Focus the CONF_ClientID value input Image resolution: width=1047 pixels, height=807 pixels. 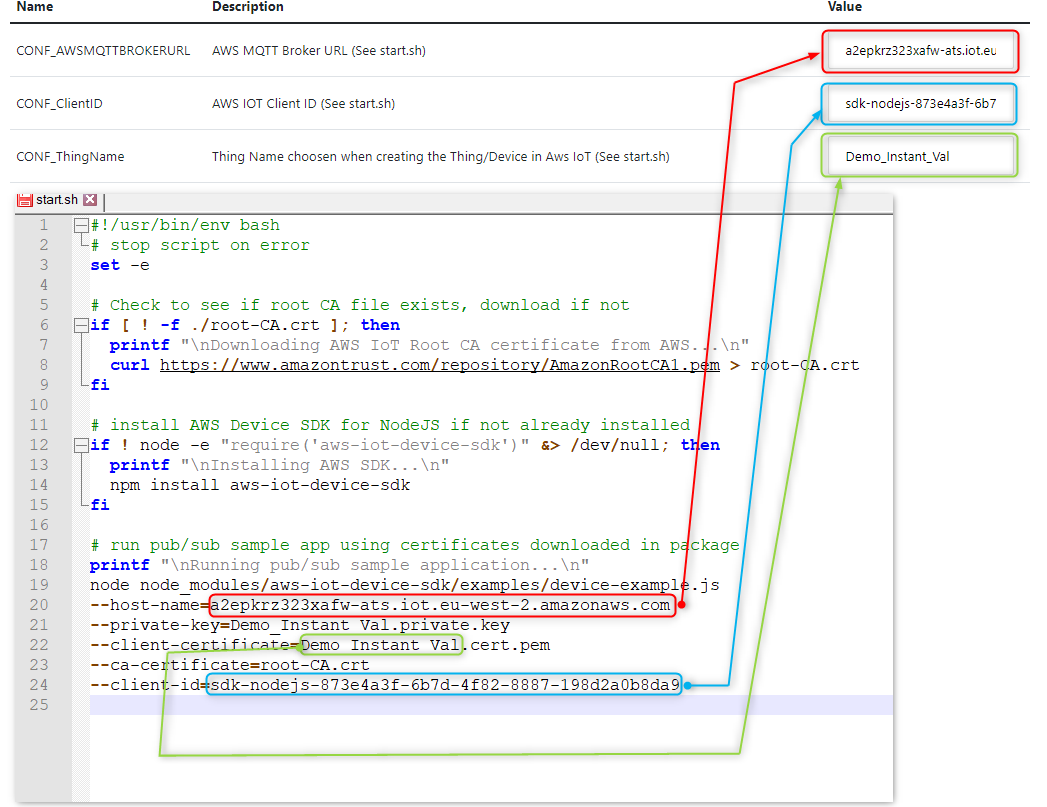coord(920,104)
